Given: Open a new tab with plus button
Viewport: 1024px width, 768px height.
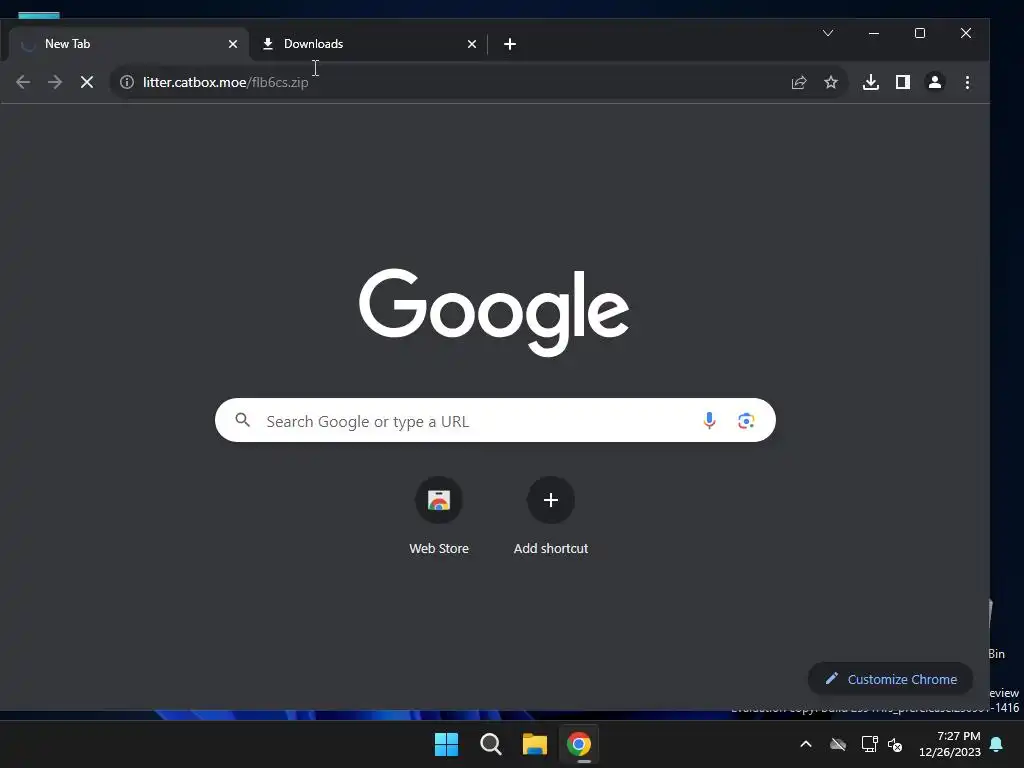Looking at the screenshot, I should point(510,44).
